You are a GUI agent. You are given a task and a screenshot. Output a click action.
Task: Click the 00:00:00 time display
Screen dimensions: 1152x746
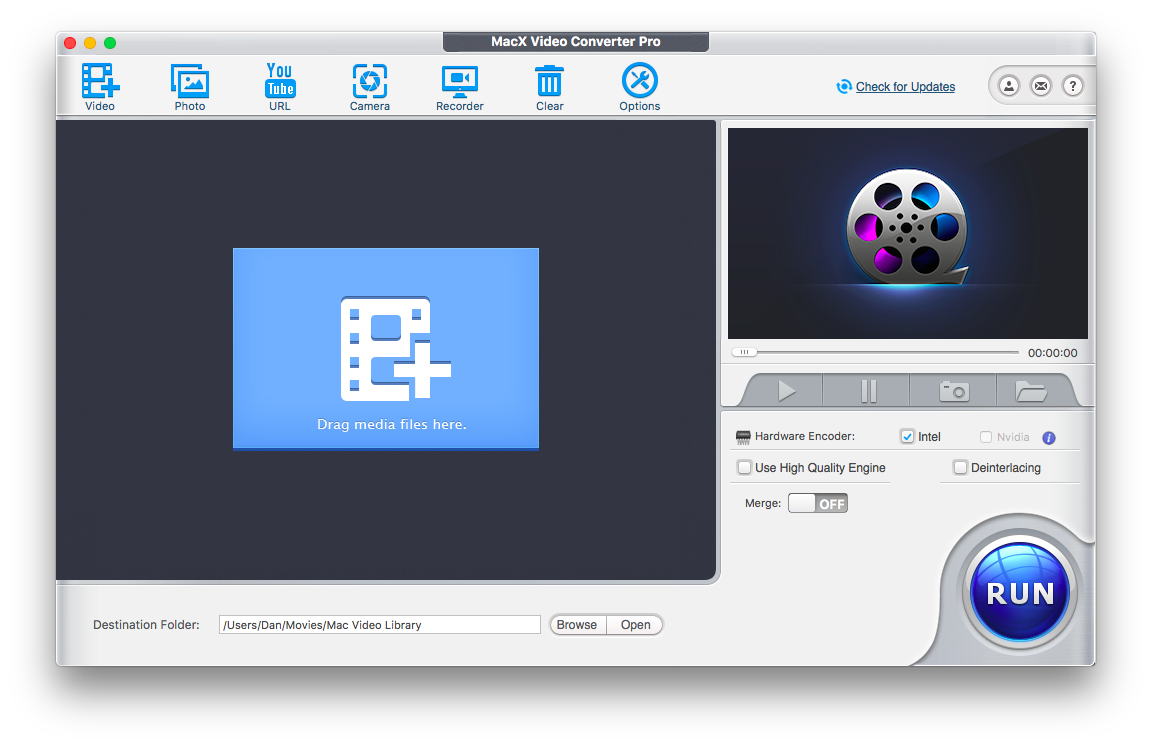(1052, 353)
